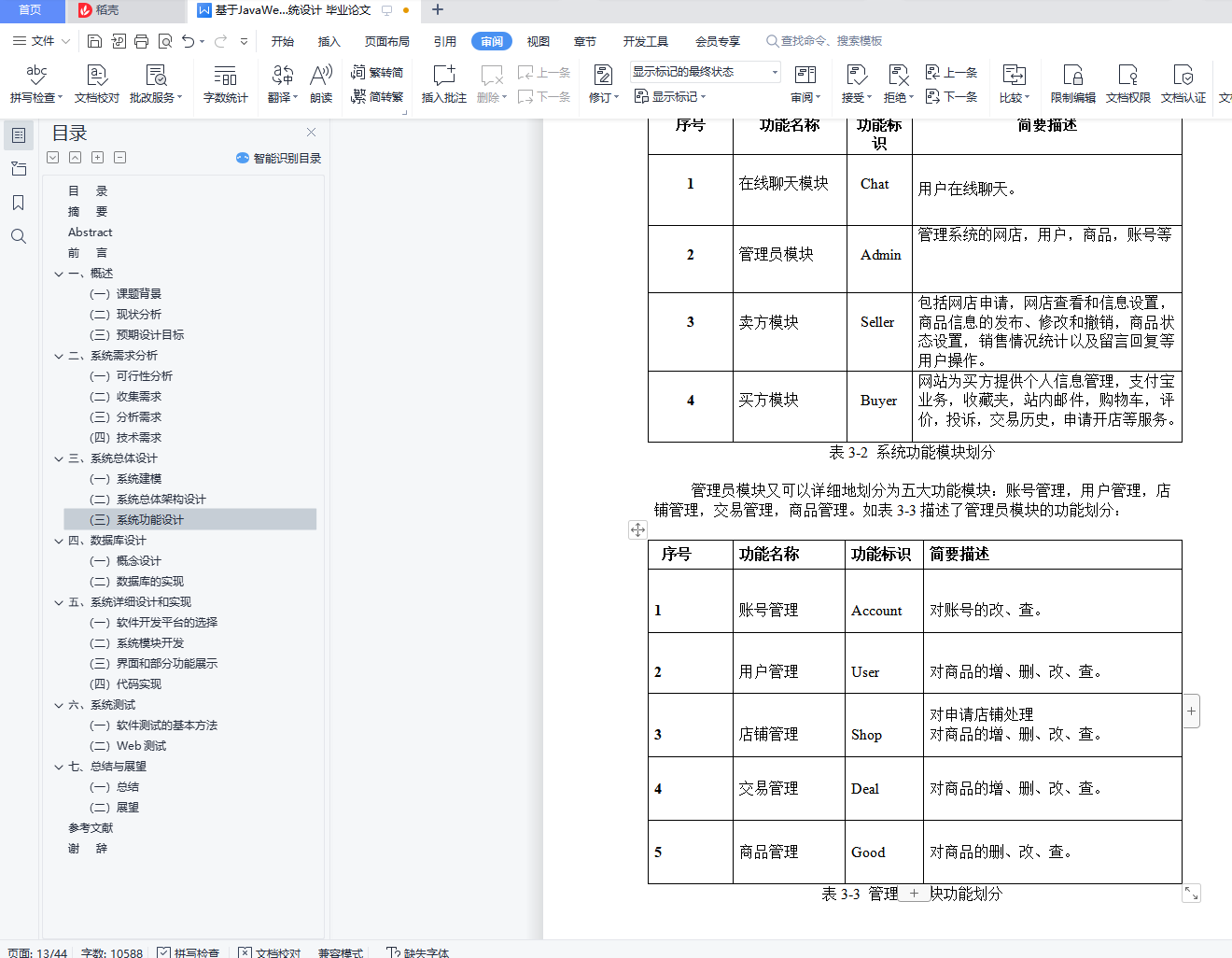Print the document from quick toolbar
This screenshot has height=958, width=1232.
click(x=141, y=41)
